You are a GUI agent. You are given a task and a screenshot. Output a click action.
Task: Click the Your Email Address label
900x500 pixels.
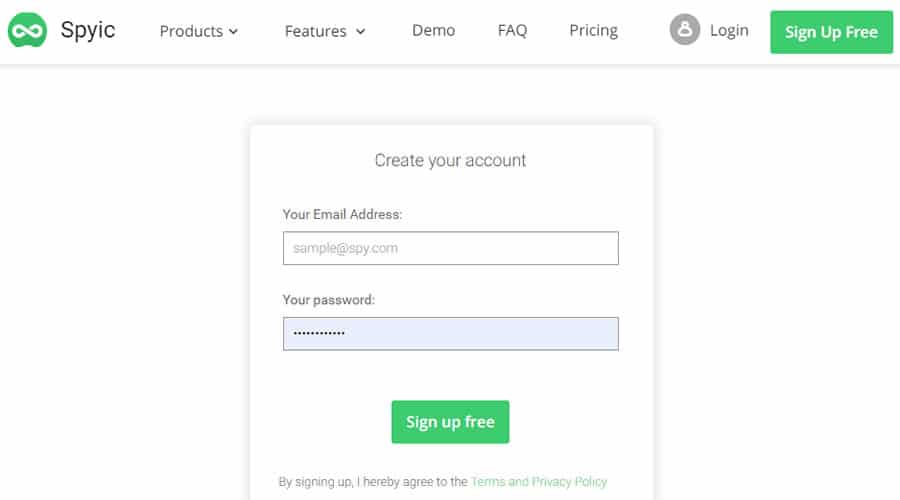(342, 214)
